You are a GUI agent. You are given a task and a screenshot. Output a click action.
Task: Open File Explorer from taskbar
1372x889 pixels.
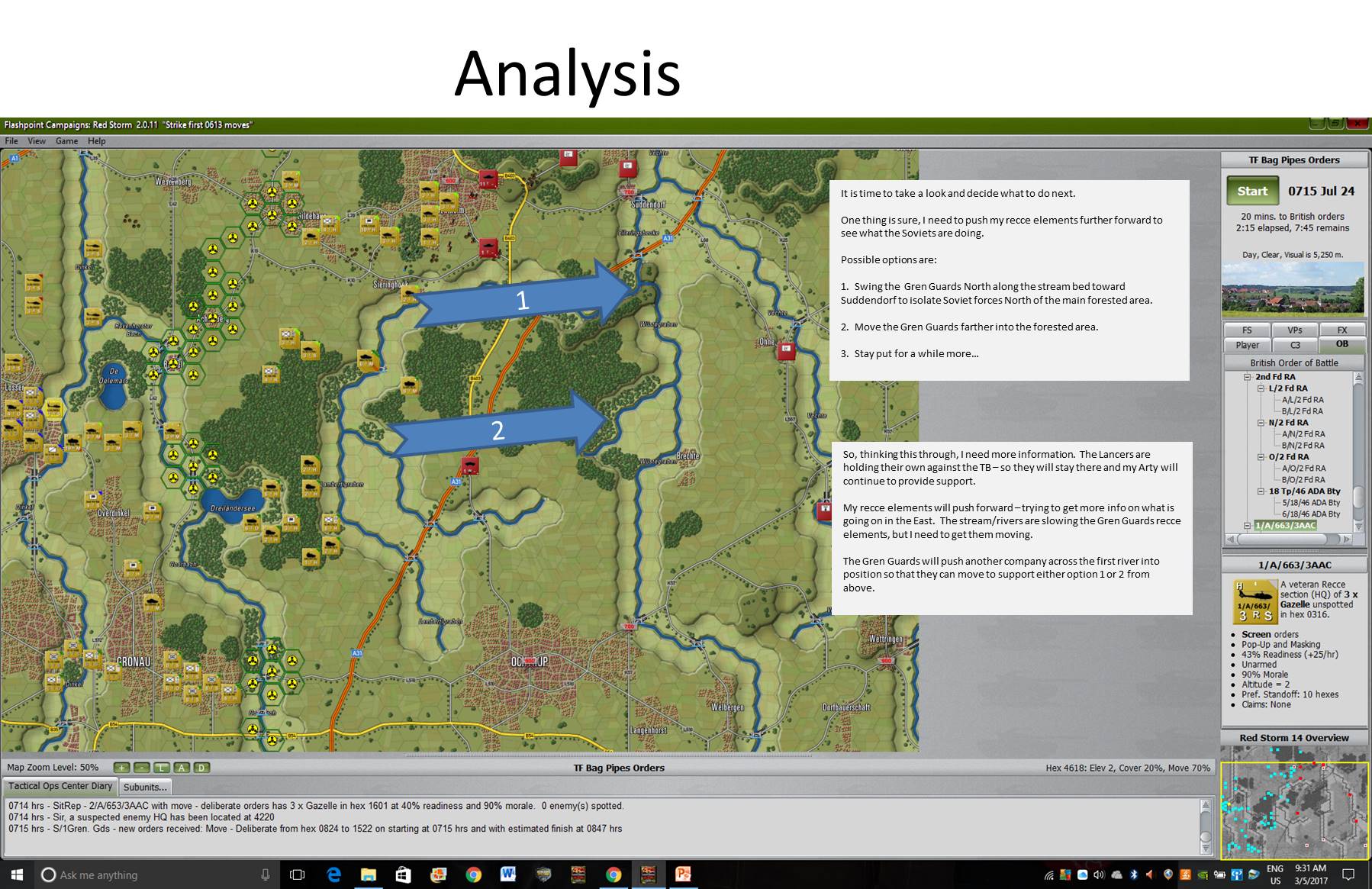pyautogui.click(x=368, y=875)
